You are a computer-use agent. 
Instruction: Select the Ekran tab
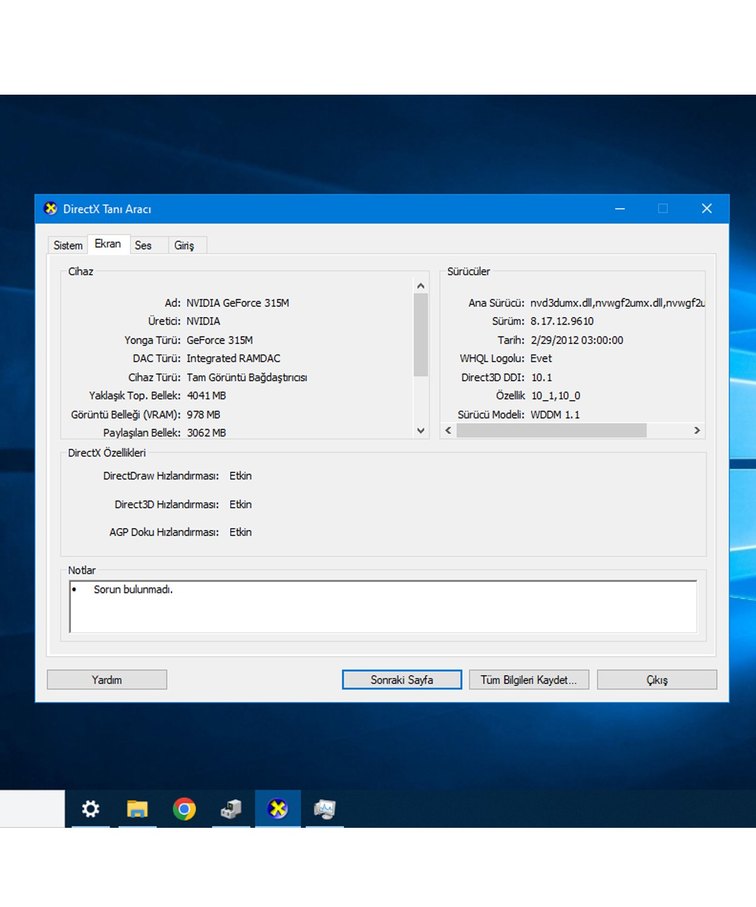(x=108, y=244)
